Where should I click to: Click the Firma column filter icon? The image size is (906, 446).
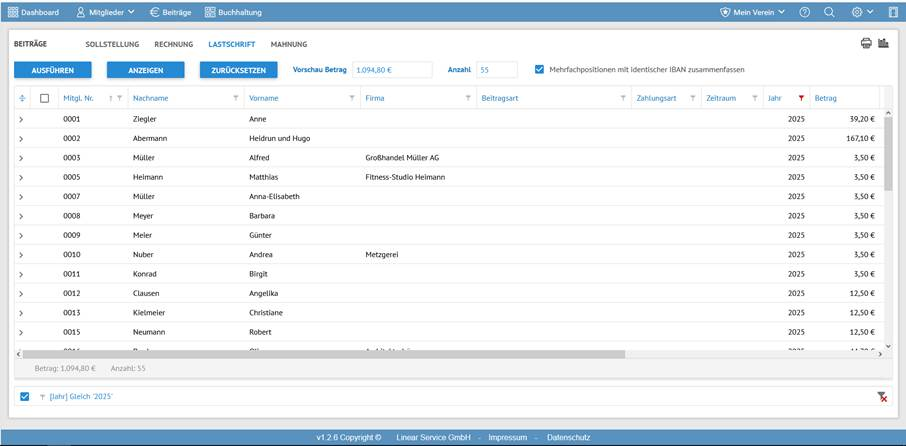click(468, 98)
